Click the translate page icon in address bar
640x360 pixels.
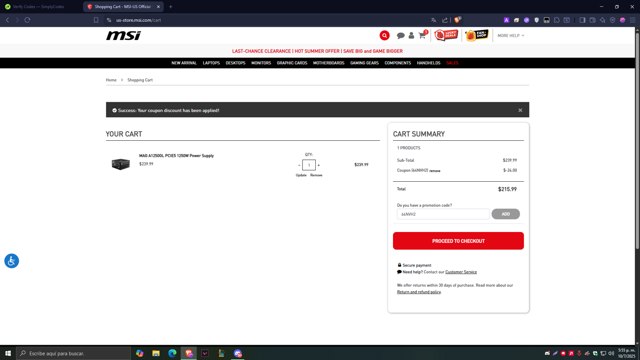click(x=433, y=20)
